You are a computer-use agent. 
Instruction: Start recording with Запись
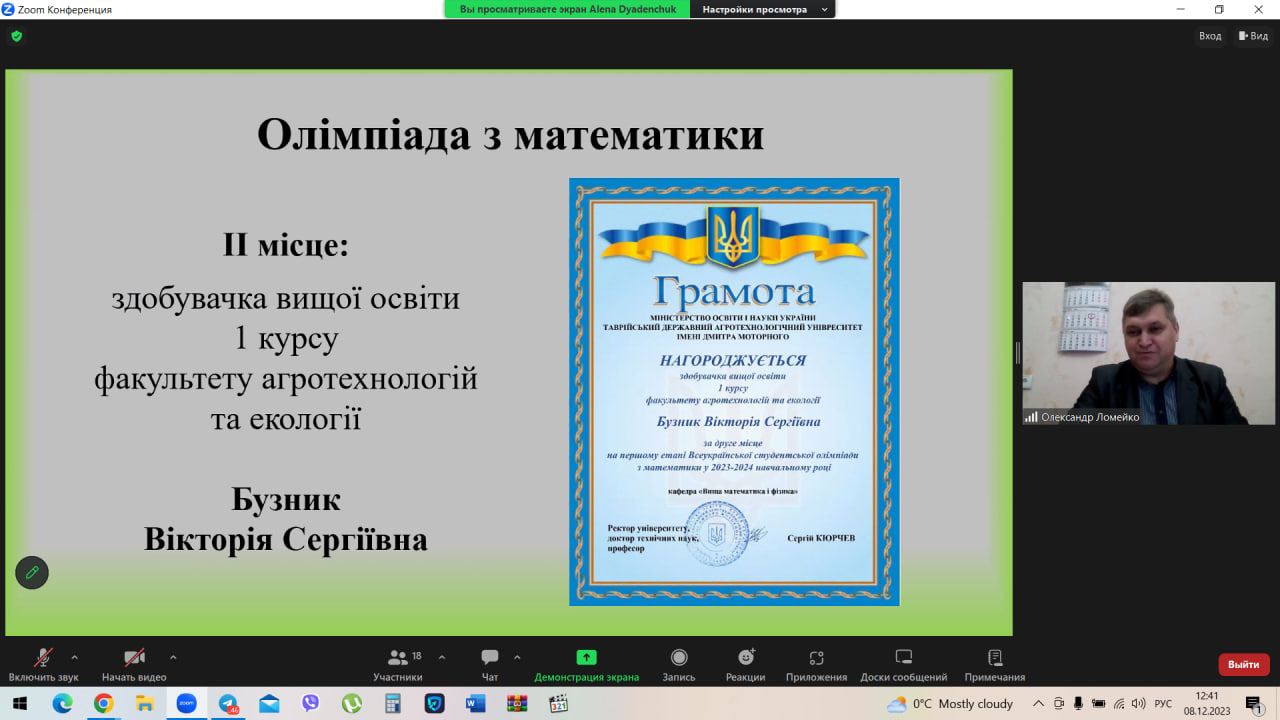pyautogui.click(x=679, y=665)
